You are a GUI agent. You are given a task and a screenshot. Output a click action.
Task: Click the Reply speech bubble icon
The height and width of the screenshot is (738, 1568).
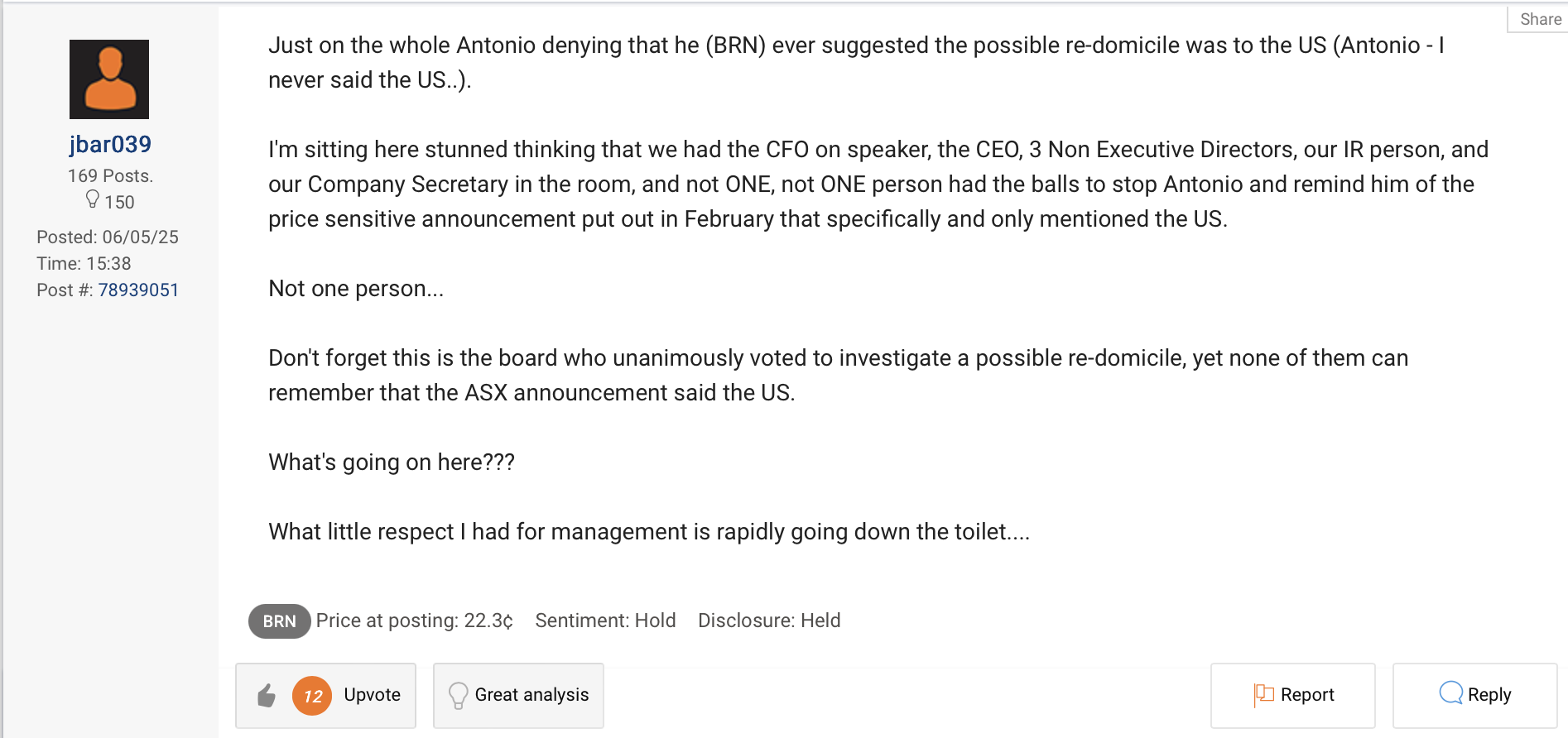click(1450, 693)
